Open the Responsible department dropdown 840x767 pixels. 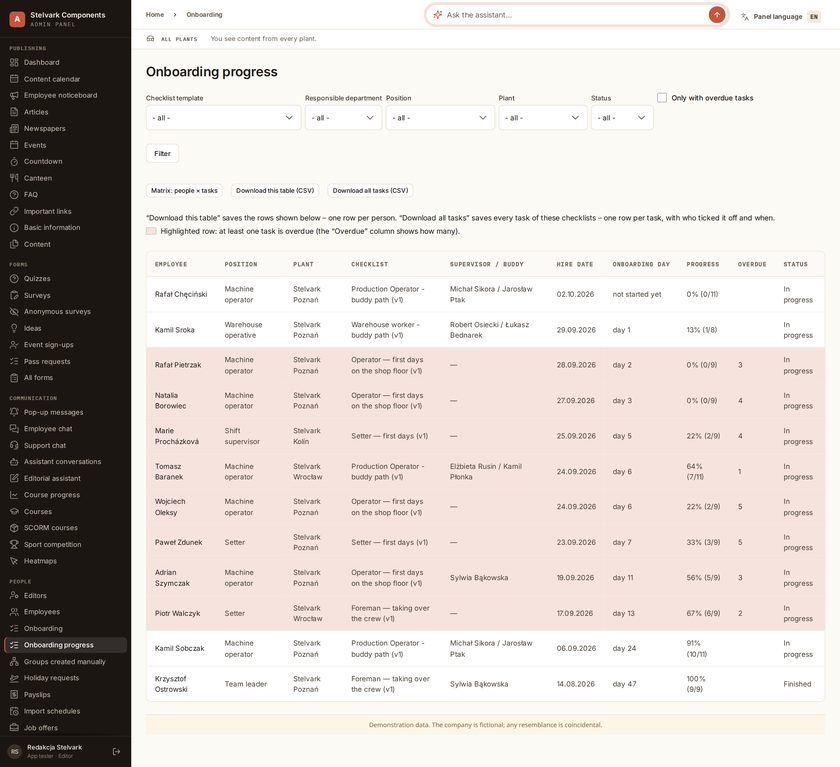(343, 118)
